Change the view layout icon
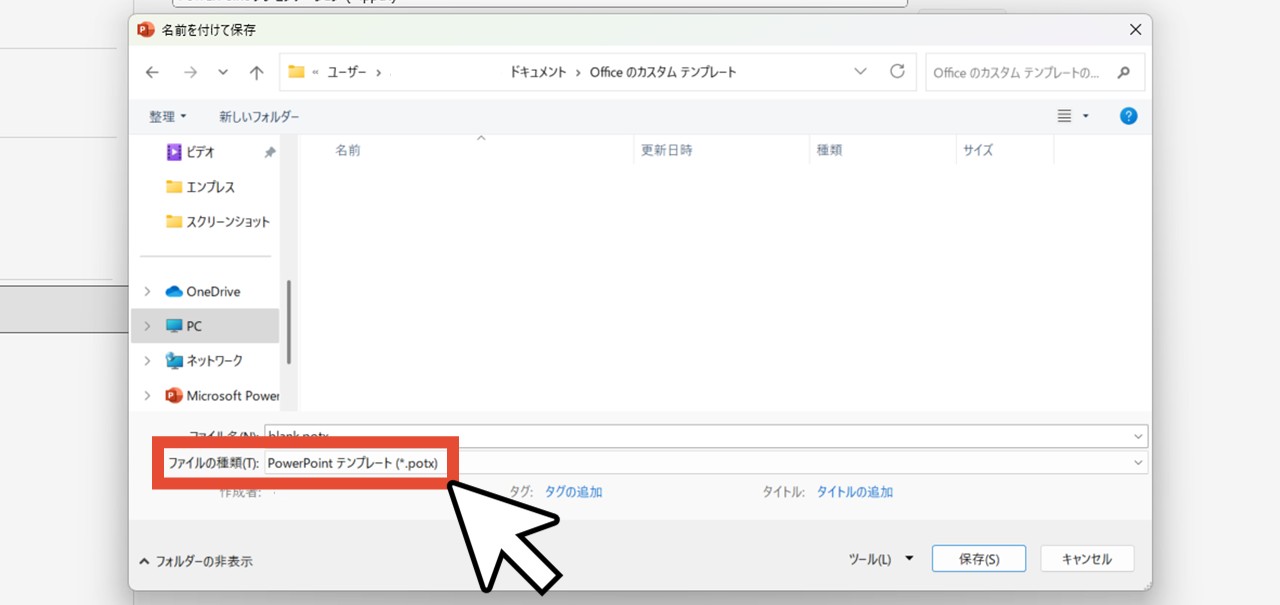The height and width of the screenshot is (605, 1280). tap(1065, 116)
